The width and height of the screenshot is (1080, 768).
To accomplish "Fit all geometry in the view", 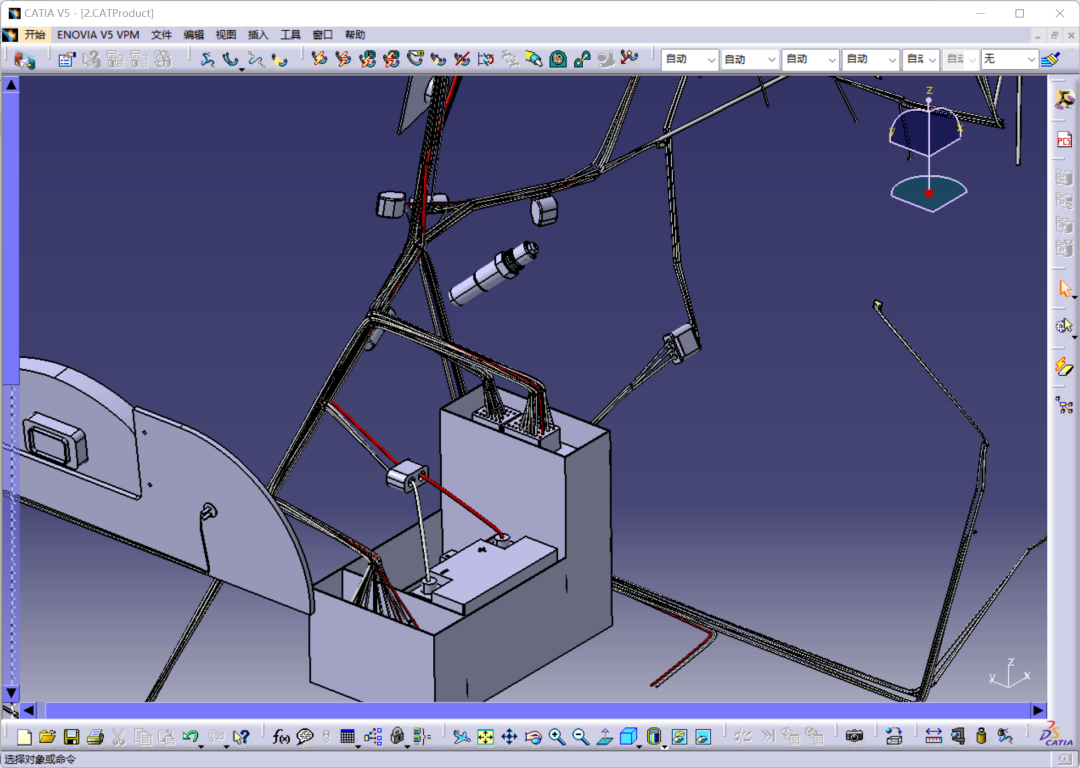I will tap(486, 737).
